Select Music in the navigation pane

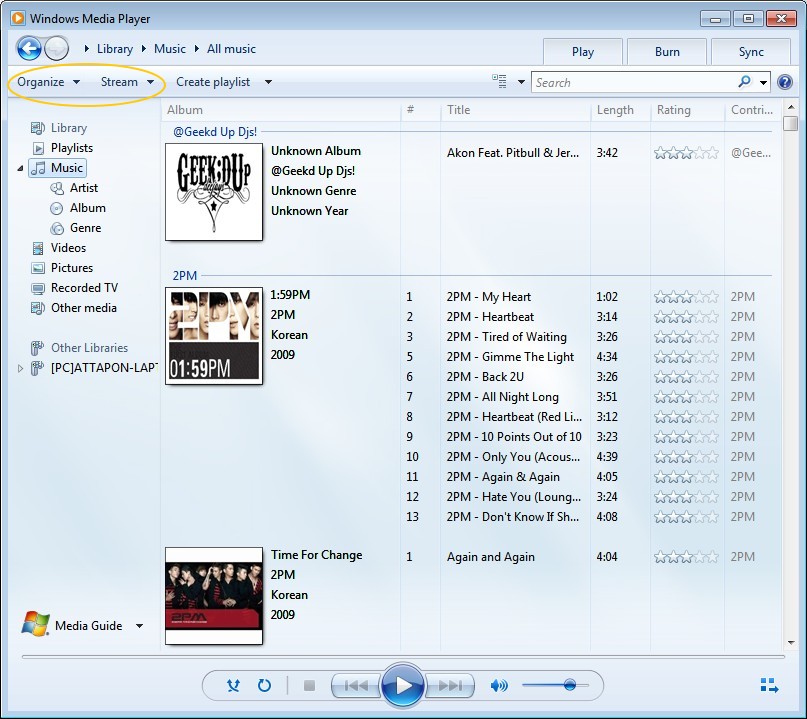58,168
